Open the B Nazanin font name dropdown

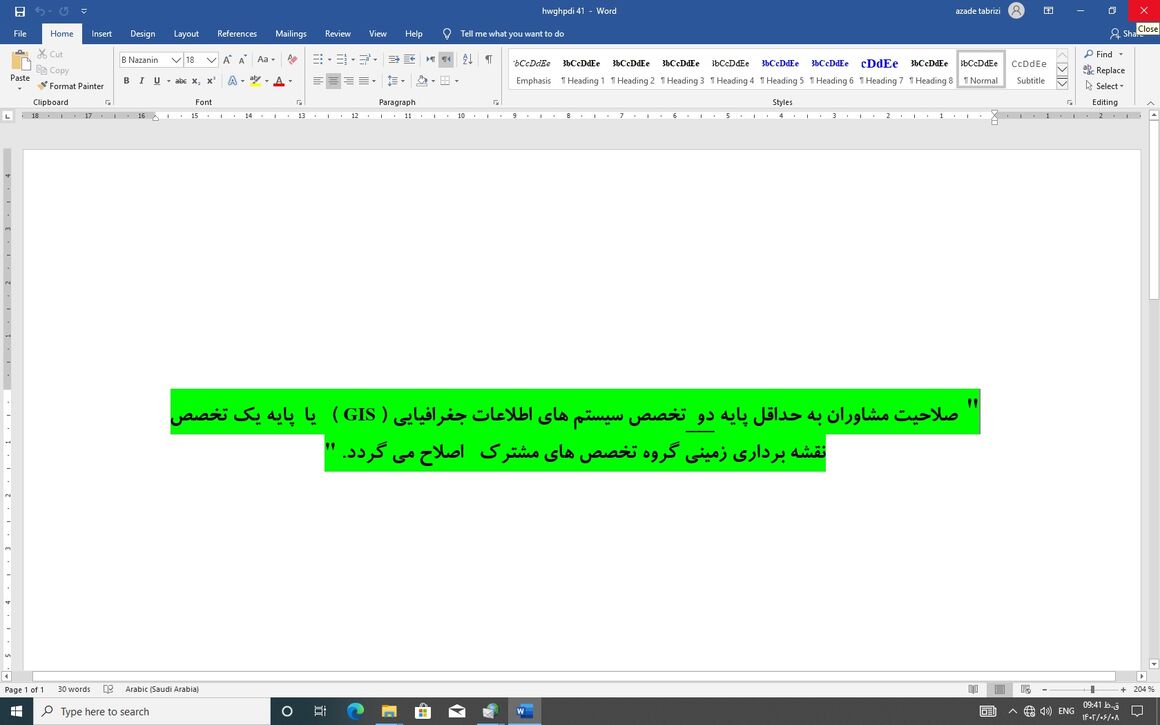(176, 60)
